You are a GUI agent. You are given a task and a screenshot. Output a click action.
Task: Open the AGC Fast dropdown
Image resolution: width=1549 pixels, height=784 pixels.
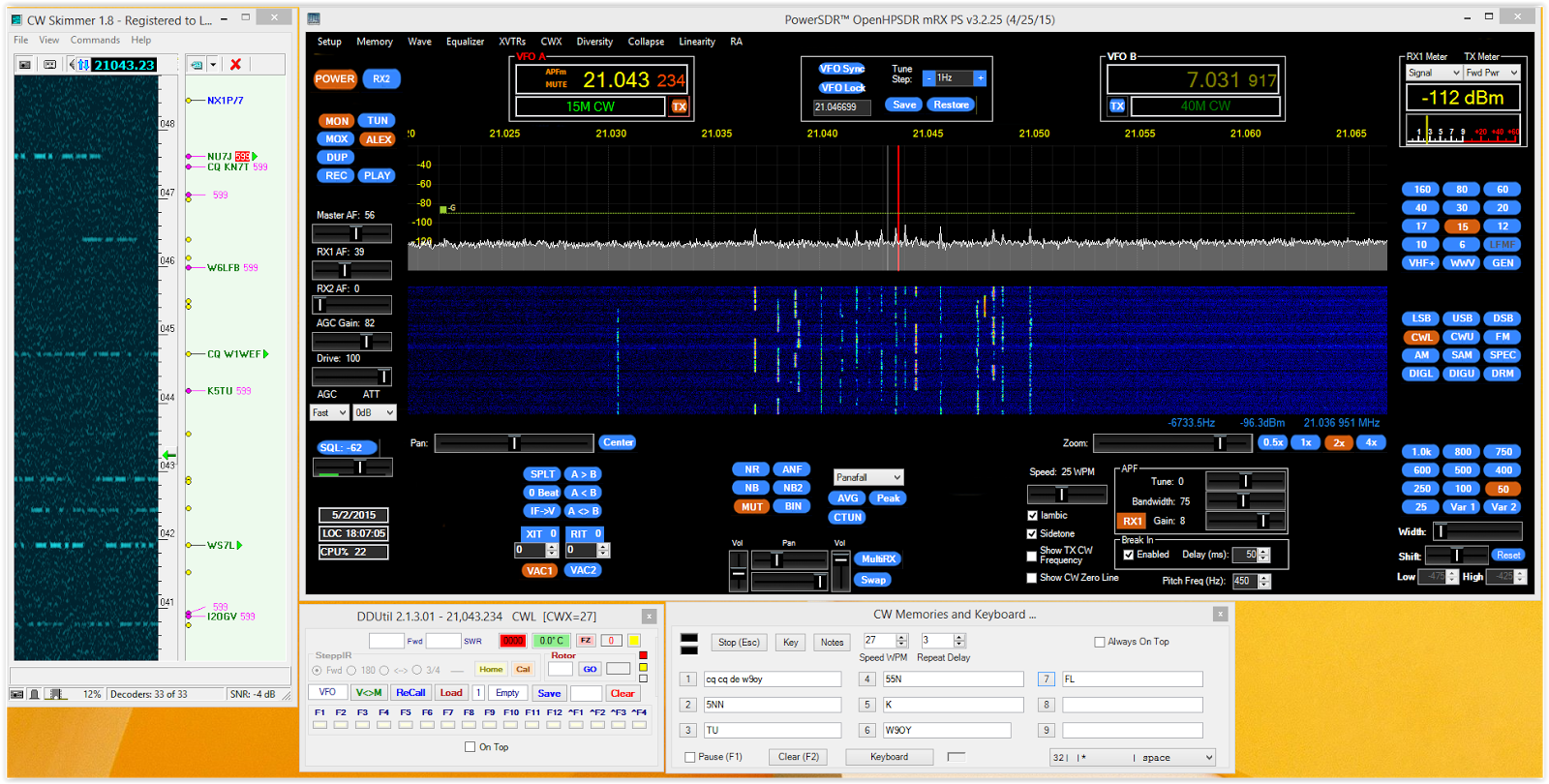pyautogui.click(x=329, y=412)
